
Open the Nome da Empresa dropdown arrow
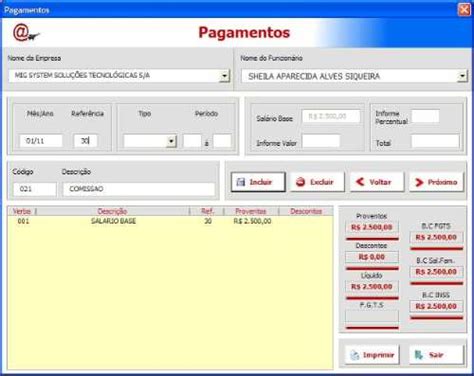click(225, 76)
